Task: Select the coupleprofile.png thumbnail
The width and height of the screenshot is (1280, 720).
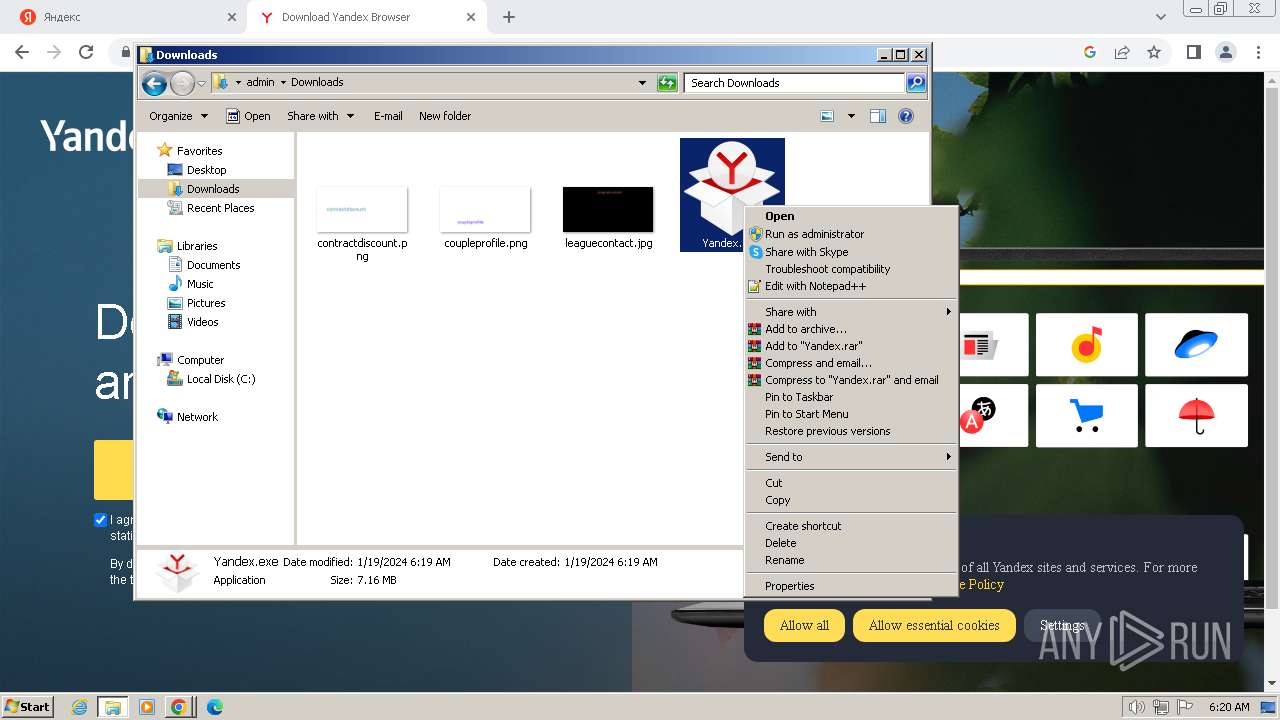Action: pos(485,209)
